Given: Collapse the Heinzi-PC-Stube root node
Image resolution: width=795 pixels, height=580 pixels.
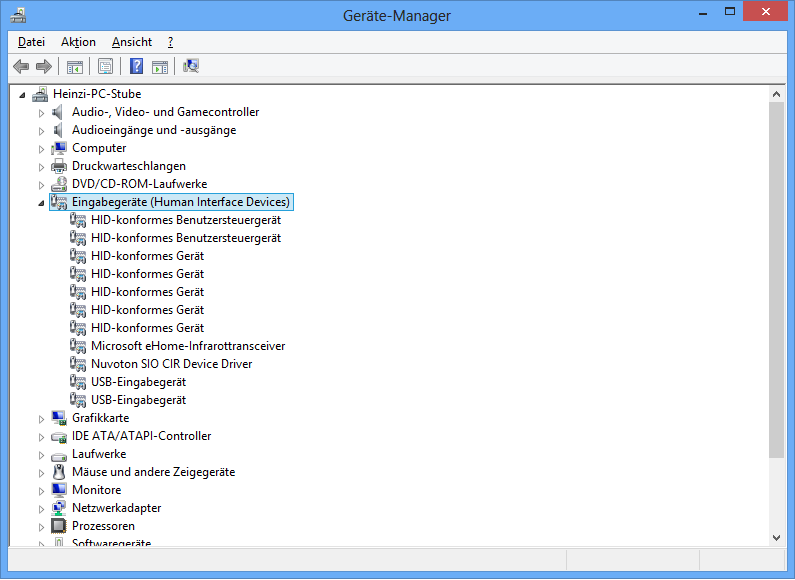Looking at the screenshot, I should (22, 95).
